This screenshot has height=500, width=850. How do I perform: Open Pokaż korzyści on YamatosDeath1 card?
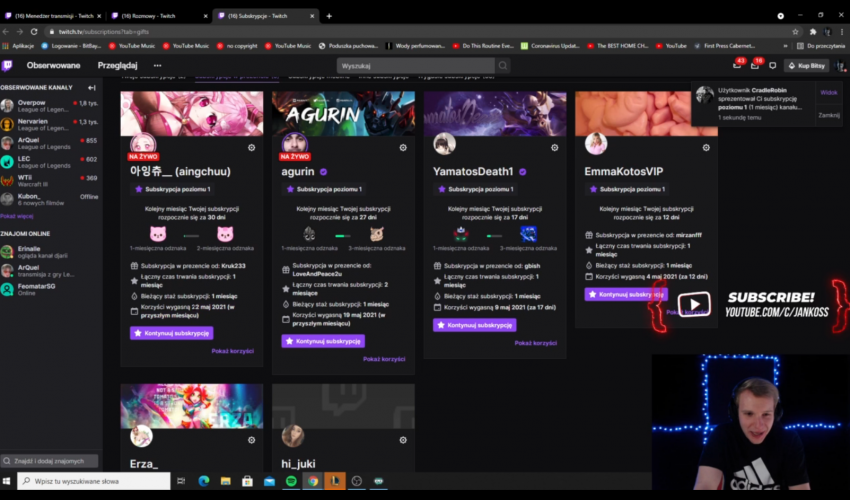pos(536,343)
